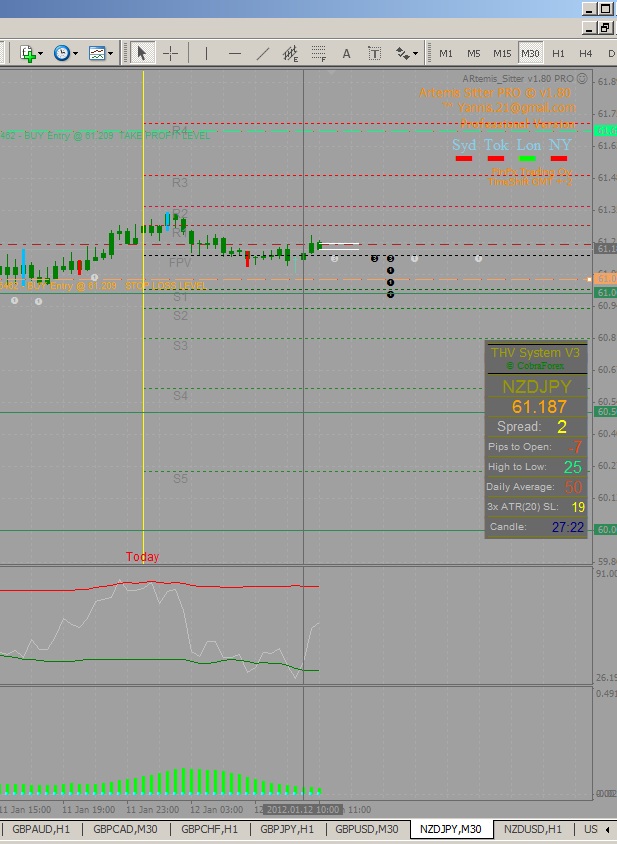Click the High to Low value 25

point(573,467)
